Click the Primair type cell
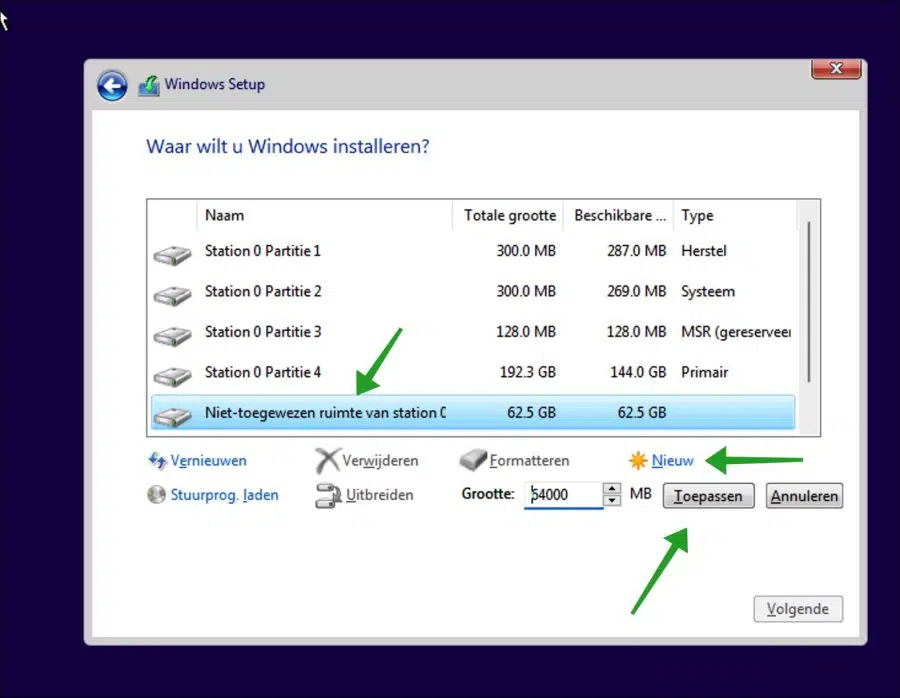This screenshot has width=900, height=698. pos(704,373)
